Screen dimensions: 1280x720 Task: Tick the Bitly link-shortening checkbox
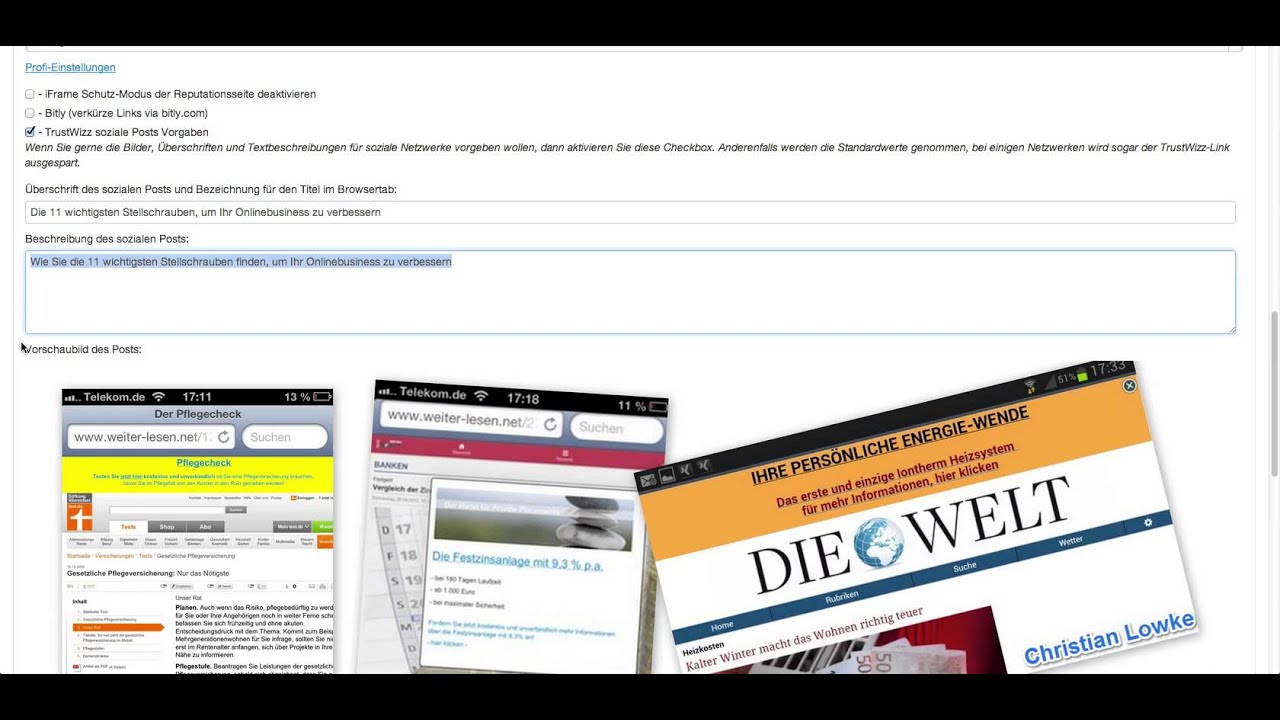pos(30,113)
